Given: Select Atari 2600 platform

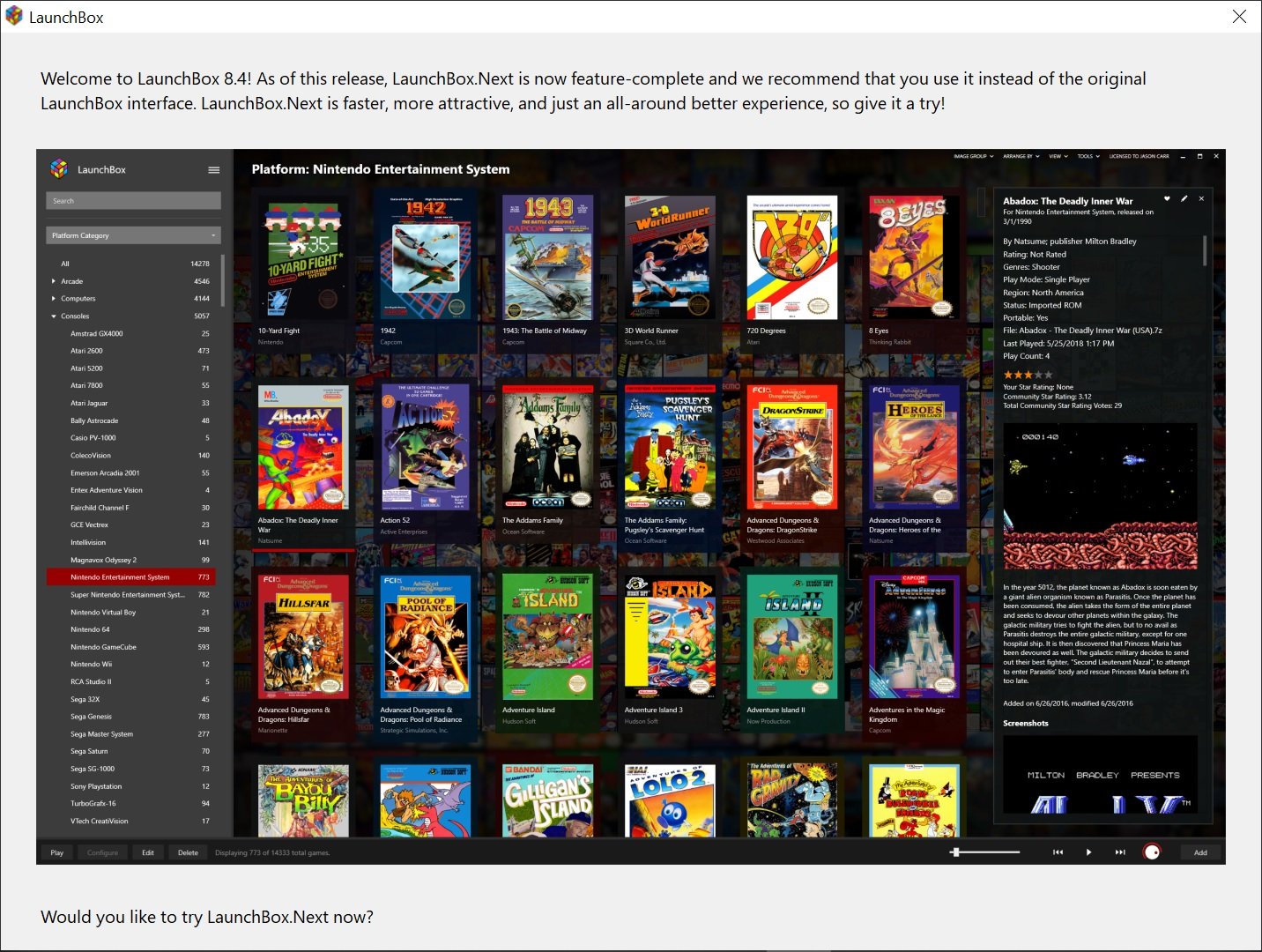Looking at the screenshot, I should 131,351.
